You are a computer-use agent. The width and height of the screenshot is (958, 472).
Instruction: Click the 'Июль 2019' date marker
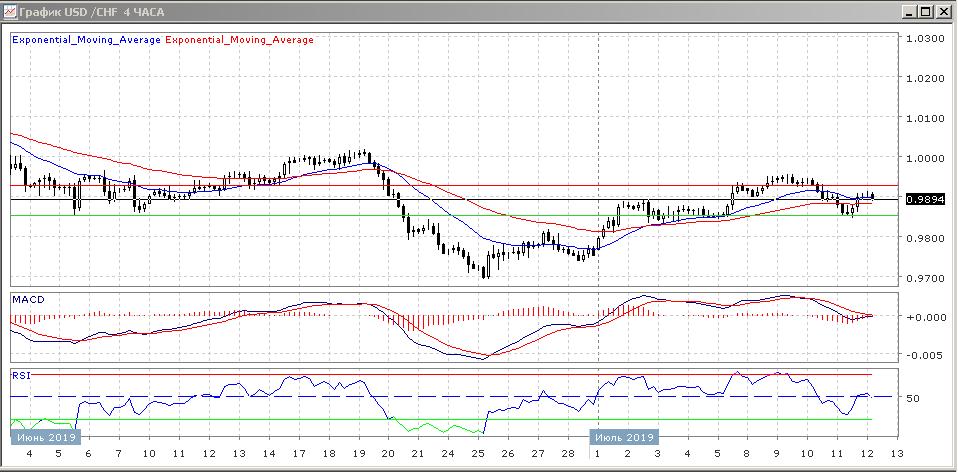[x=624, y=437]
